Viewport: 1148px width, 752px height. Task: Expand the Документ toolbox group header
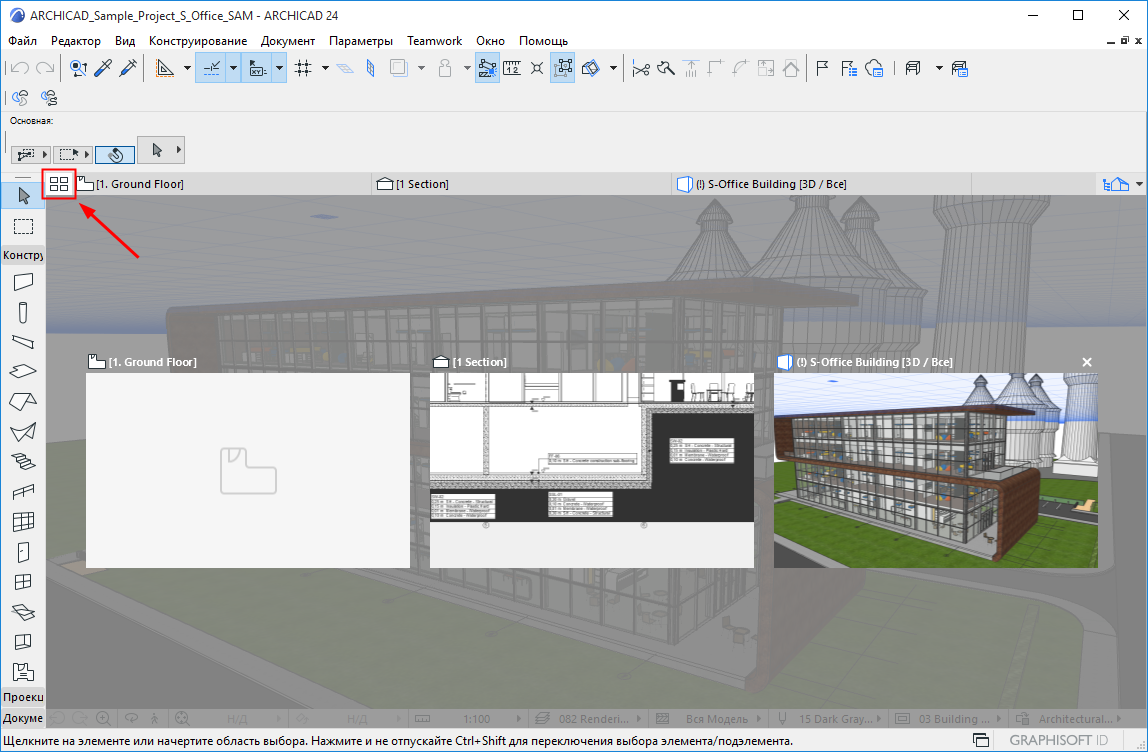pos(23,719)
